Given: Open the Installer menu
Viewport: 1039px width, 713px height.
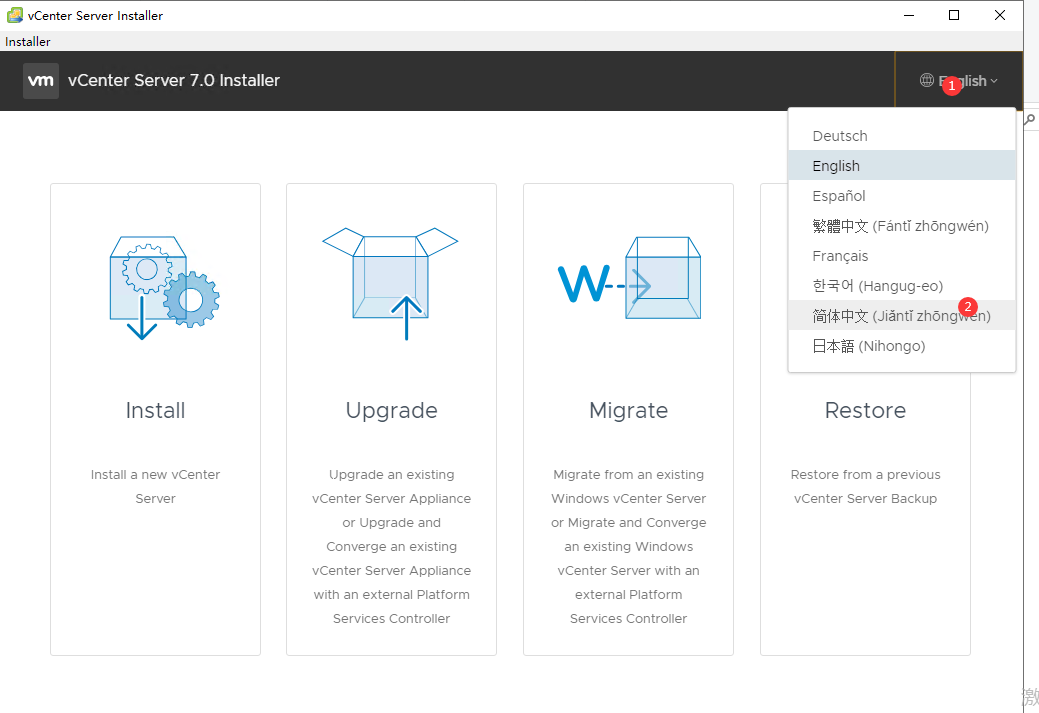Looking at the screenshot, I should point(28,42).
